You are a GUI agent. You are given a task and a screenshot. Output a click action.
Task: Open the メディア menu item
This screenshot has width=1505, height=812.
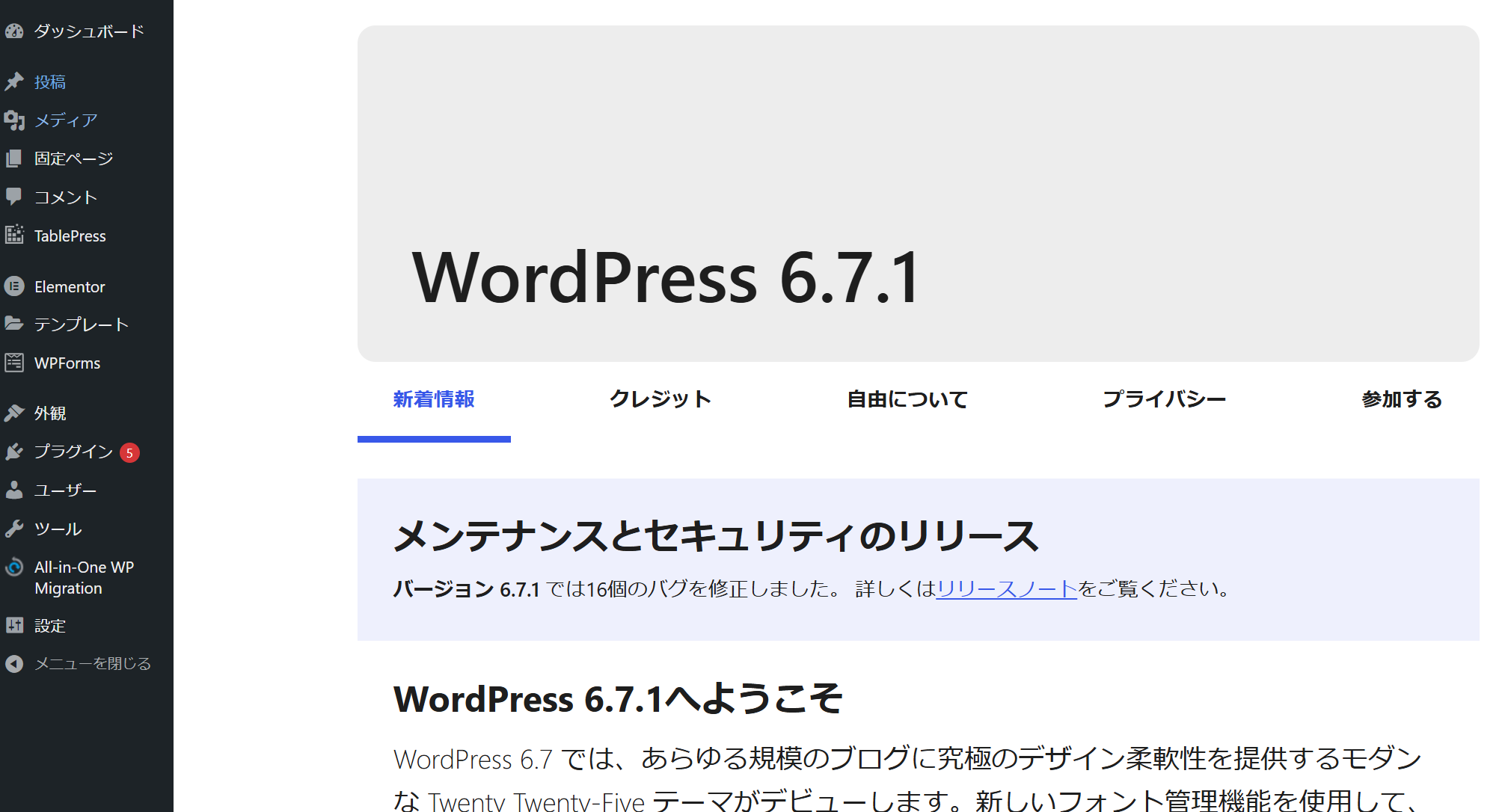tap(66, 120)
